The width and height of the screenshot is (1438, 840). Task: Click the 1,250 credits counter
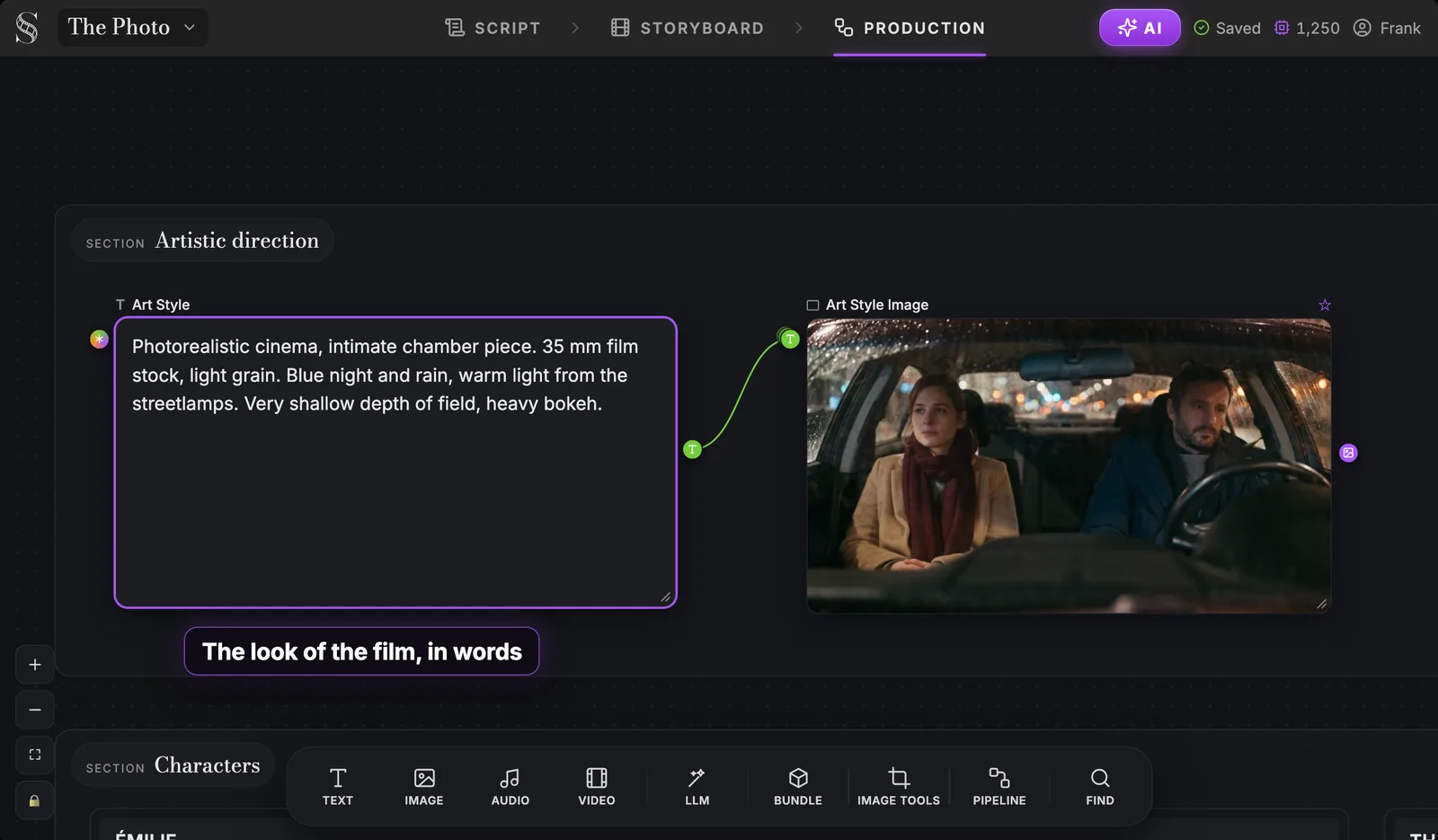(x=1307, y=28)
